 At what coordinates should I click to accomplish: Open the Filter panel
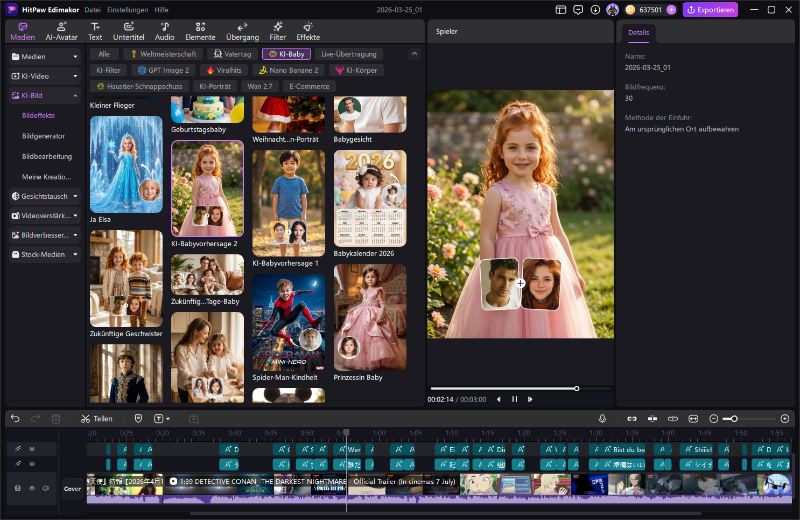point(278,31)
